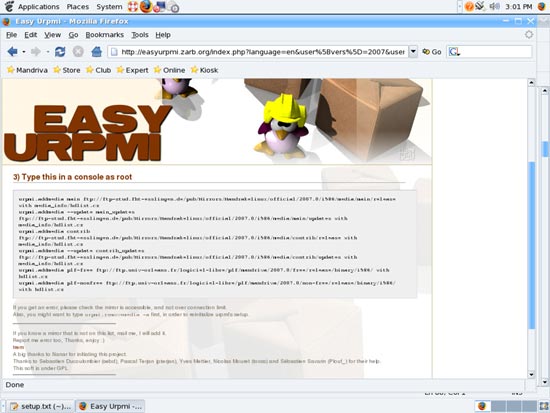
Task: Click the network status tray icon
Action: point(481,6)
